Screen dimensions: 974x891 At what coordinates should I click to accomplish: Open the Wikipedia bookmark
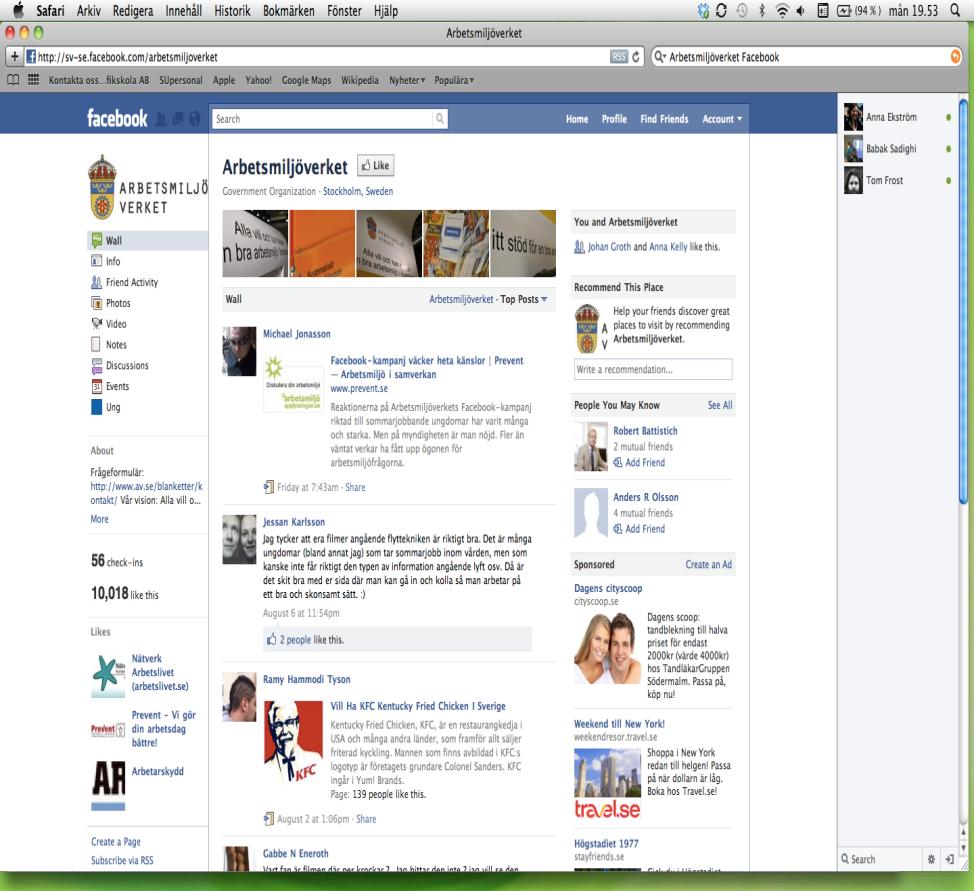tap(360, 80)
